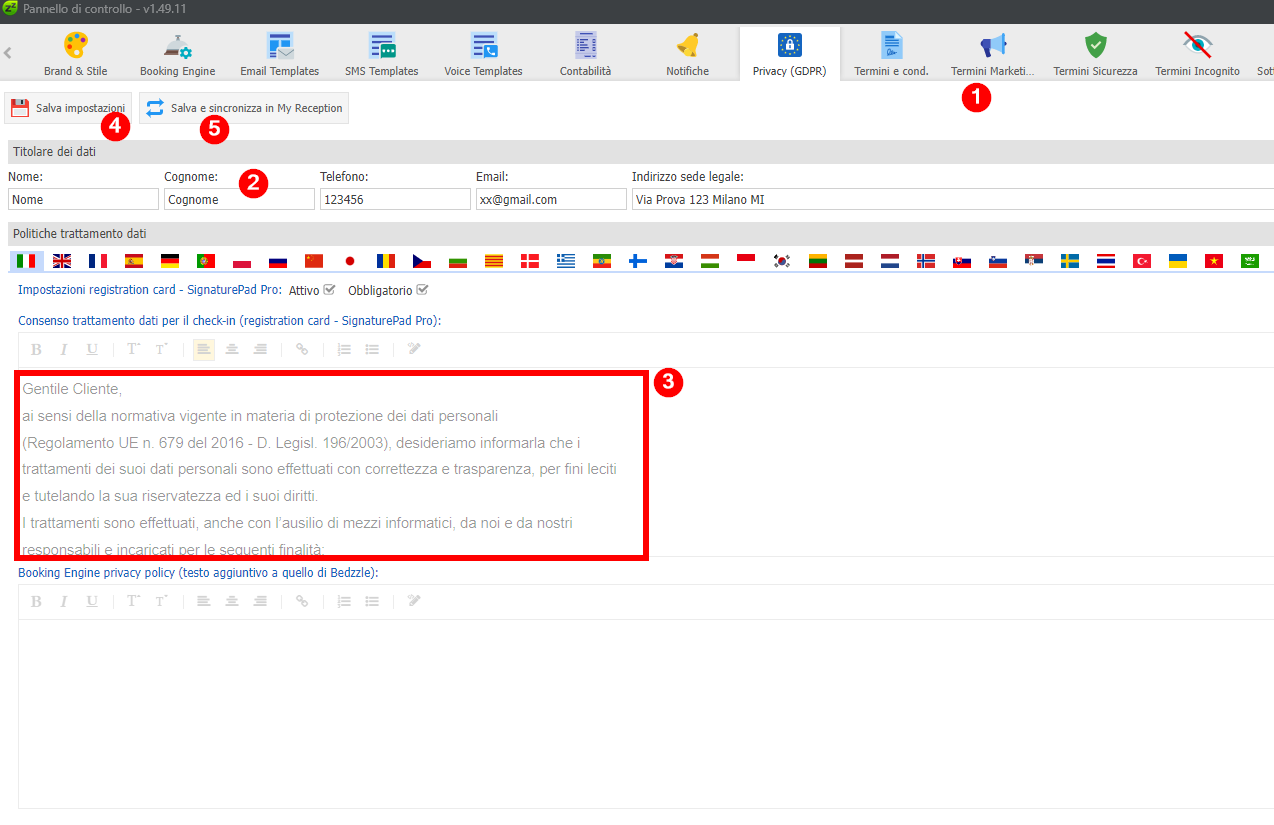
Task: Click the Salva impostazioni button
Action: point(68,108)
